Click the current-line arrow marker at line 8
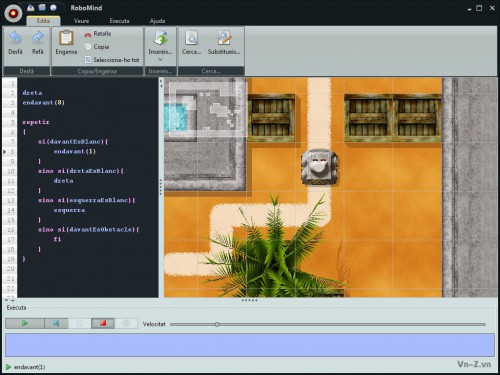Screen dimensions: 500x375 (5, 152)
